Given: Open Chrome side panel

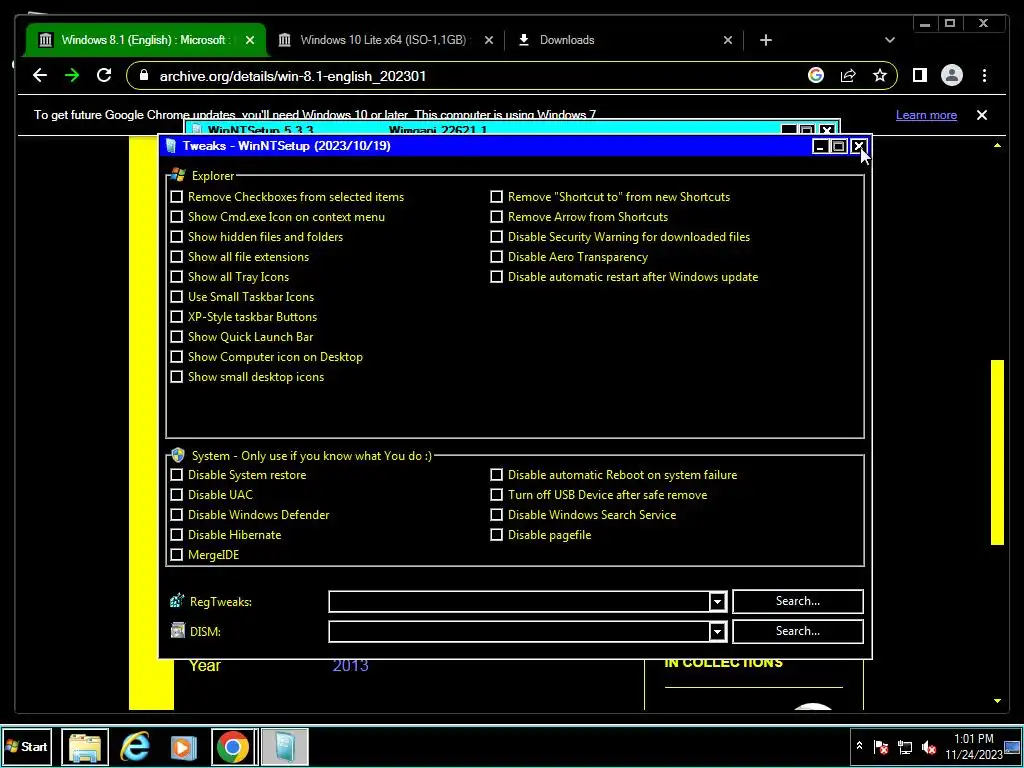Looking at the screenshot, I should click(920, 76).
